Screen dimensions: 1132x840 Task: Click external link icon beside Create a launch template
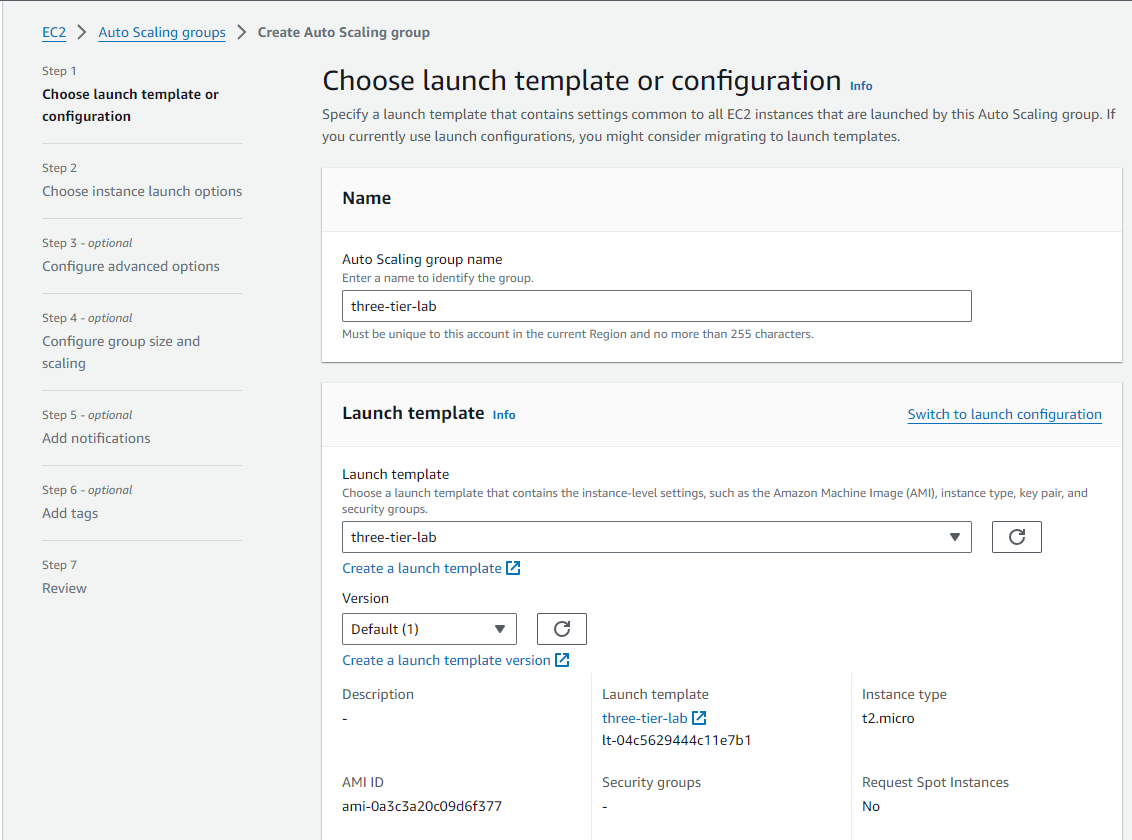coord(513,568)
